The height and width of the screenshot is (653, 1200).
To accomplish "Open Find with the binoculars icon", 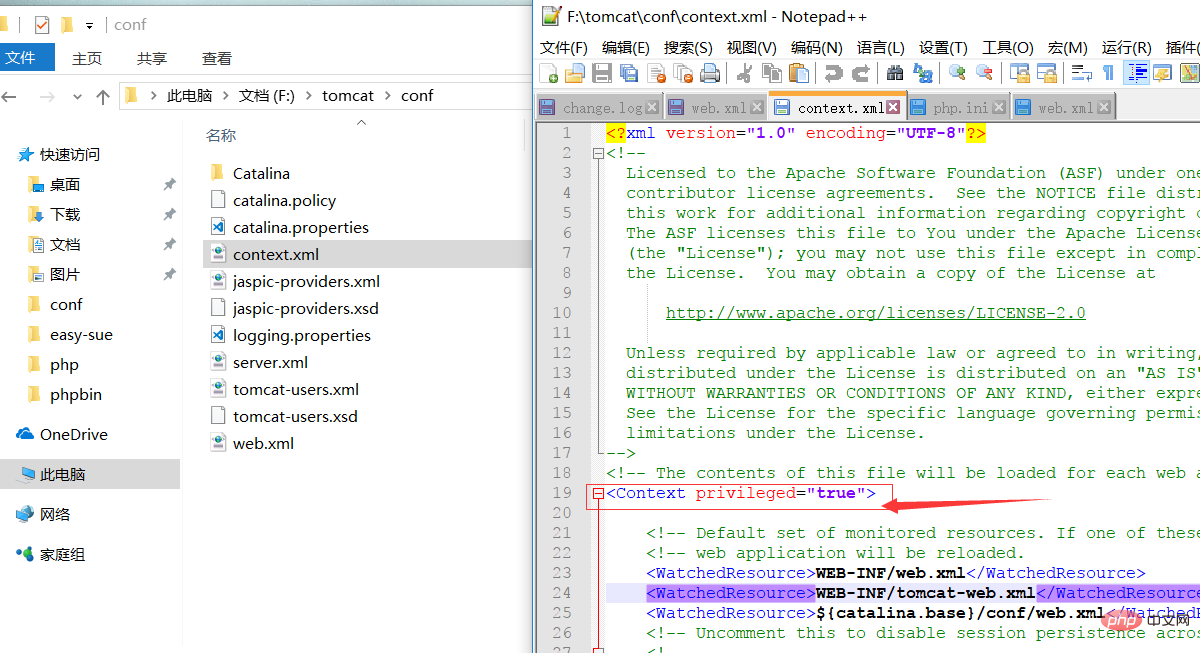I will tap(895, 72).
